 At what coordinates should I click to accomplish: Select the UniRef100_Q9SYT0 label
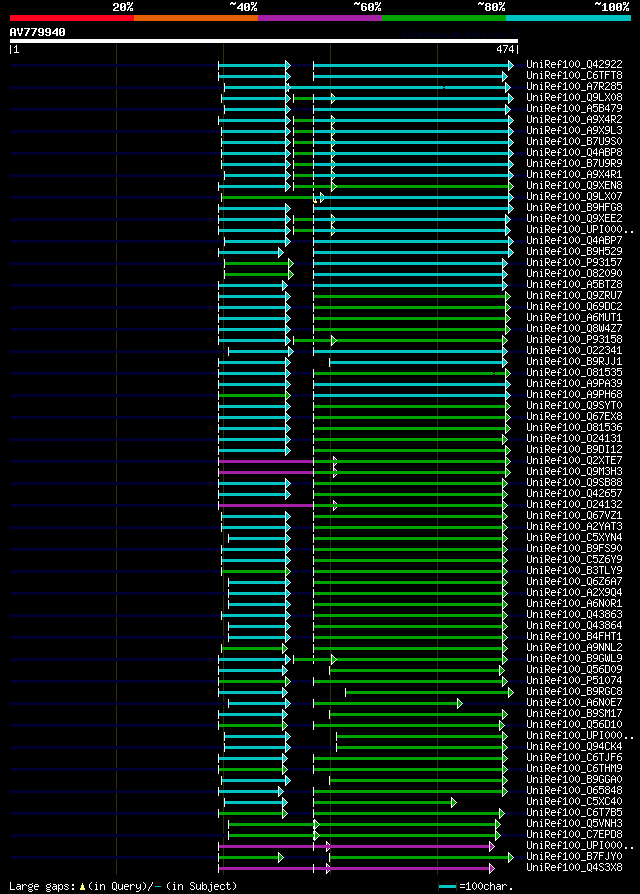click(x=574, y=406)
